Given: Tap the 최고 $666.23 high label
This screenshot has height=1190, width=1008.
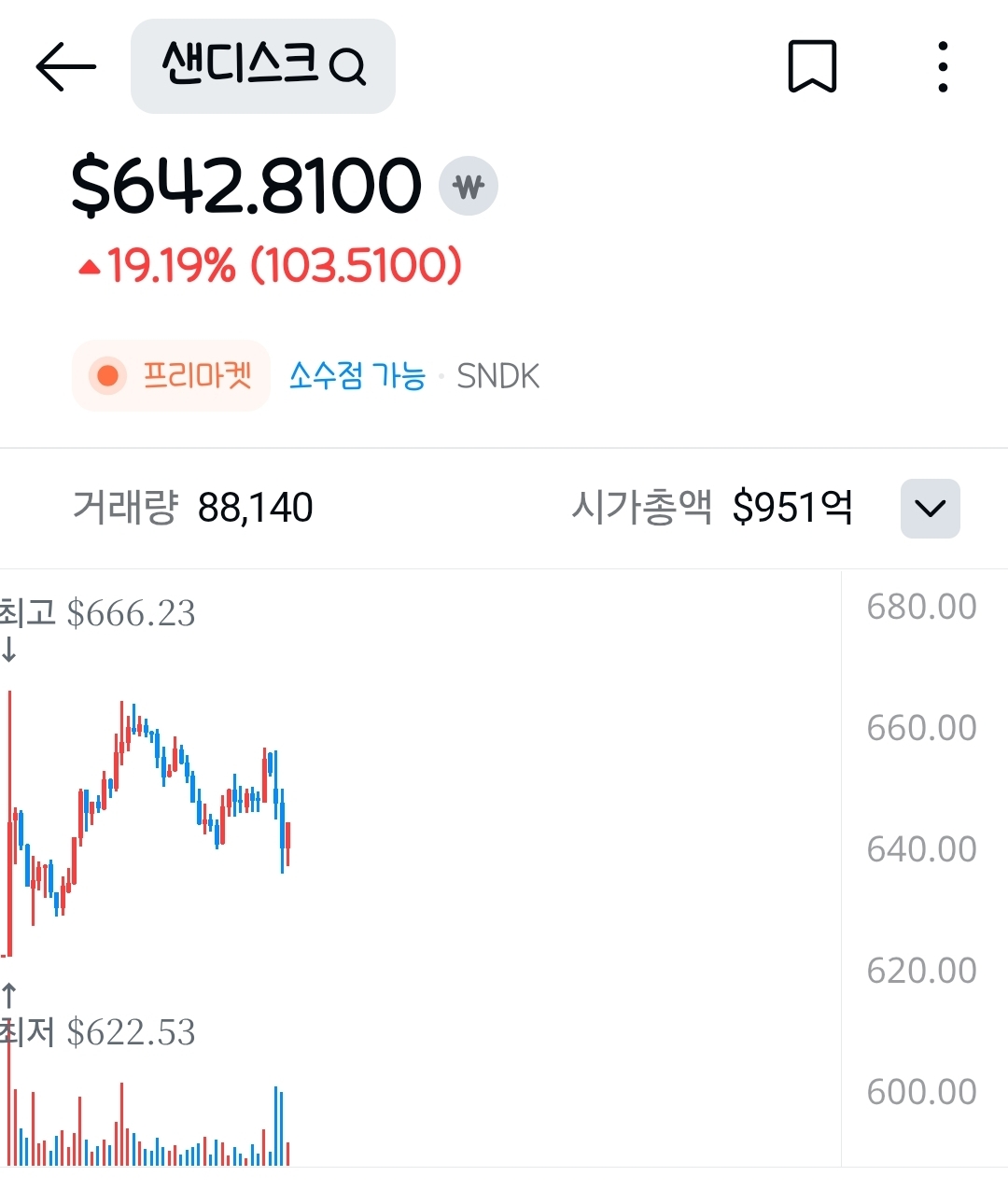Looking at the screenshot, I should pos(98,613).
